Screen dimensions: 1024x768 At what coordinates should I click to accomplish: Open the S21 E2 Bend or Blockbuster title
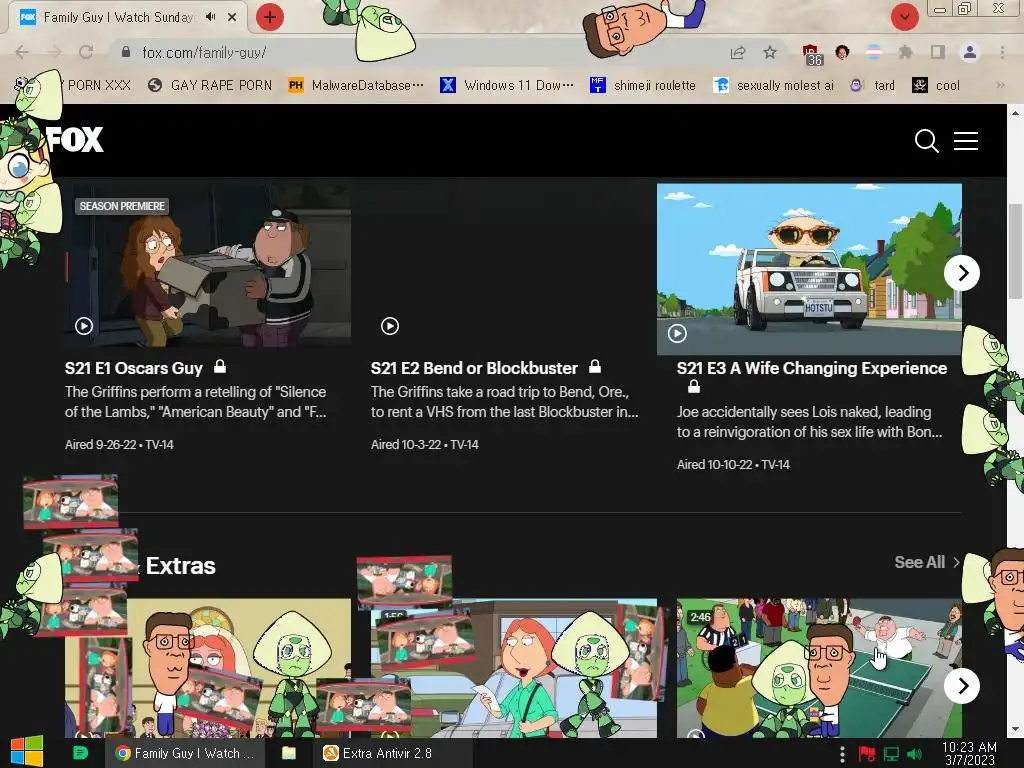[x=474, y=368]
